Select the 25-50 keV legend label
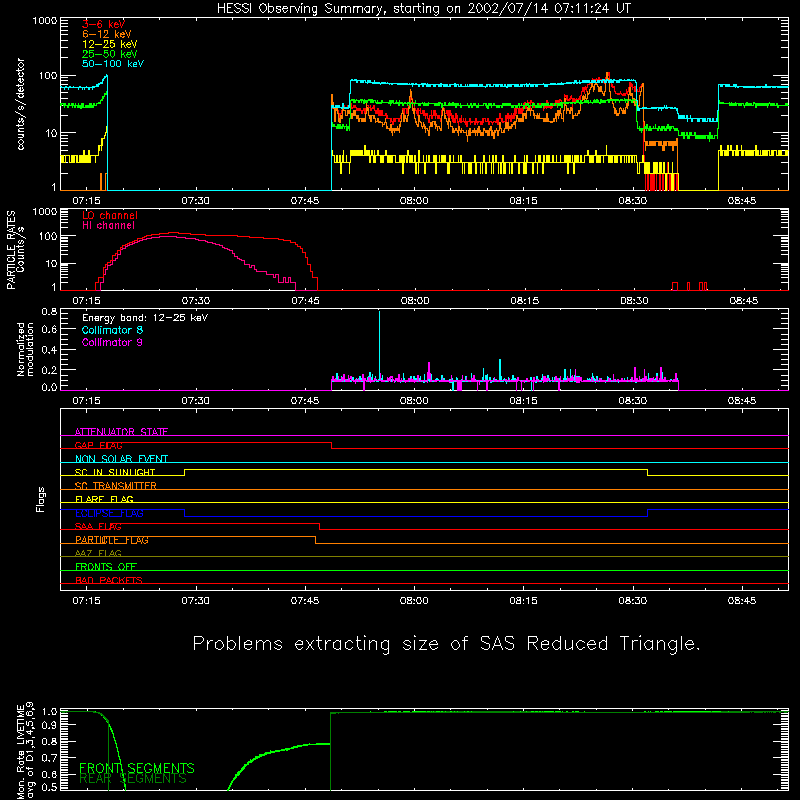Screen dimensions: 800x800 click(110, 54)
